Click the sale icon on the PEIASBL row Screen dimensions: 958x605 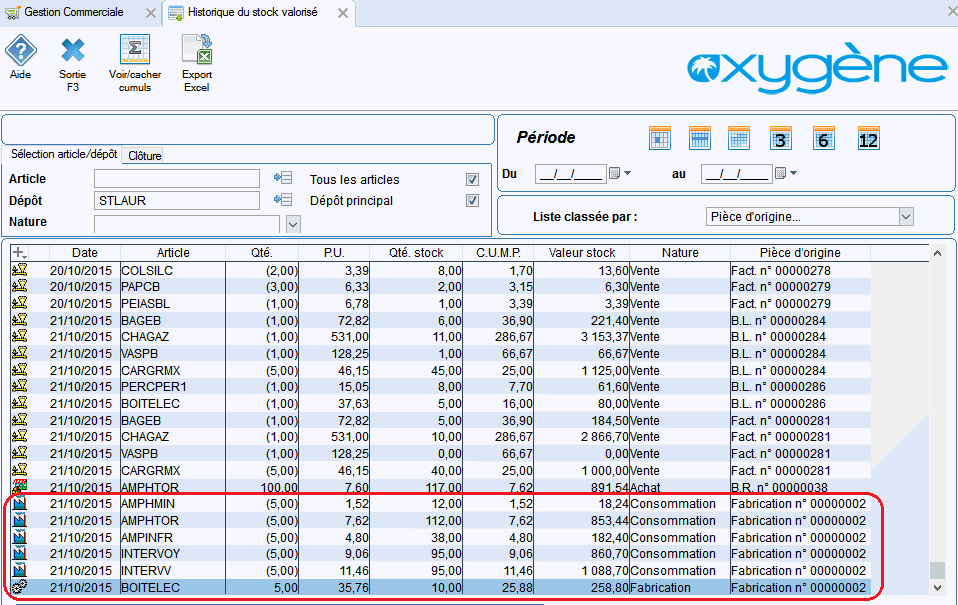click(20, 303)
